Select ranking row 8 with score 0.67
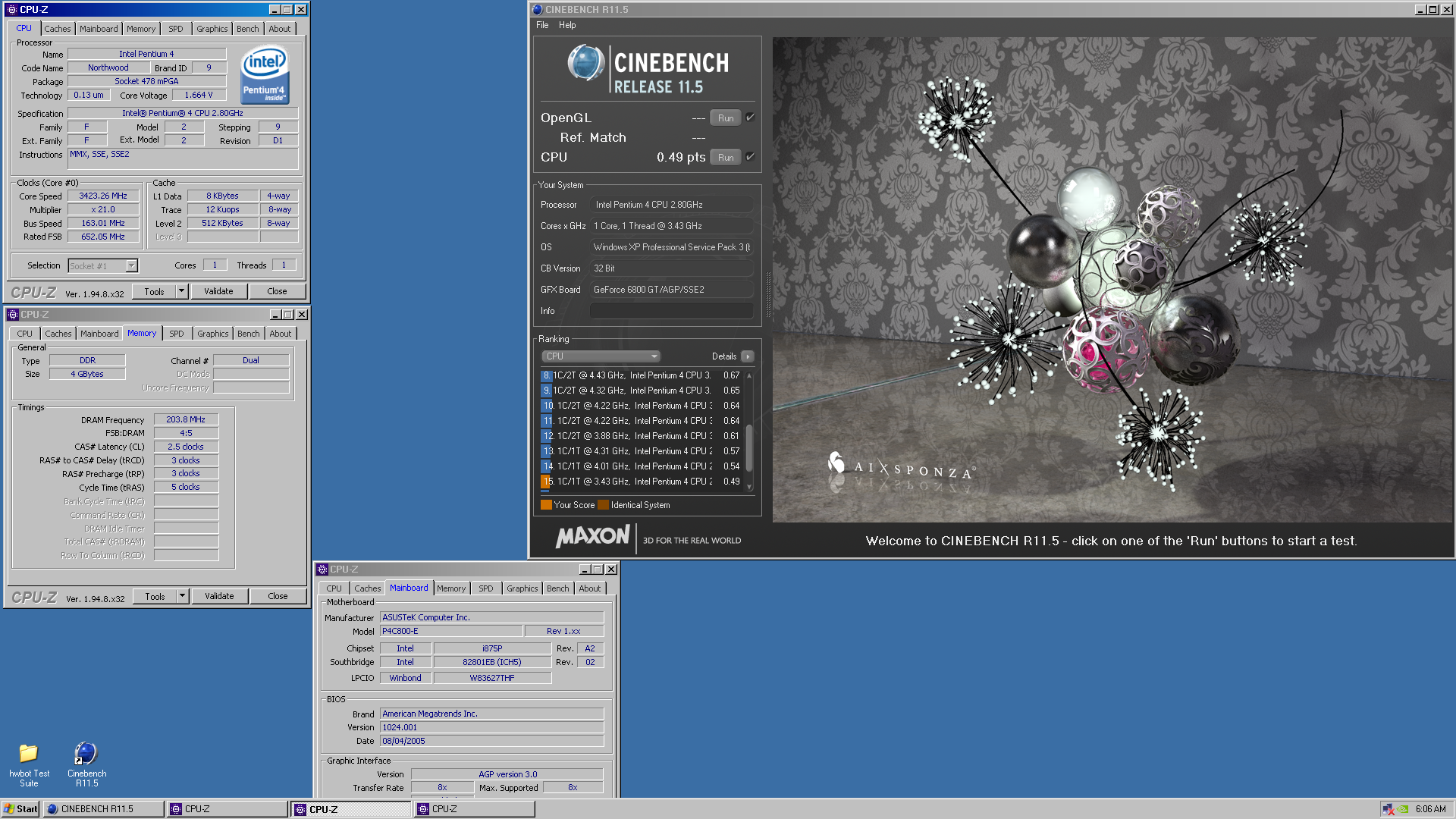Screen dimensions: 1456x819 [x=642, y=375]
